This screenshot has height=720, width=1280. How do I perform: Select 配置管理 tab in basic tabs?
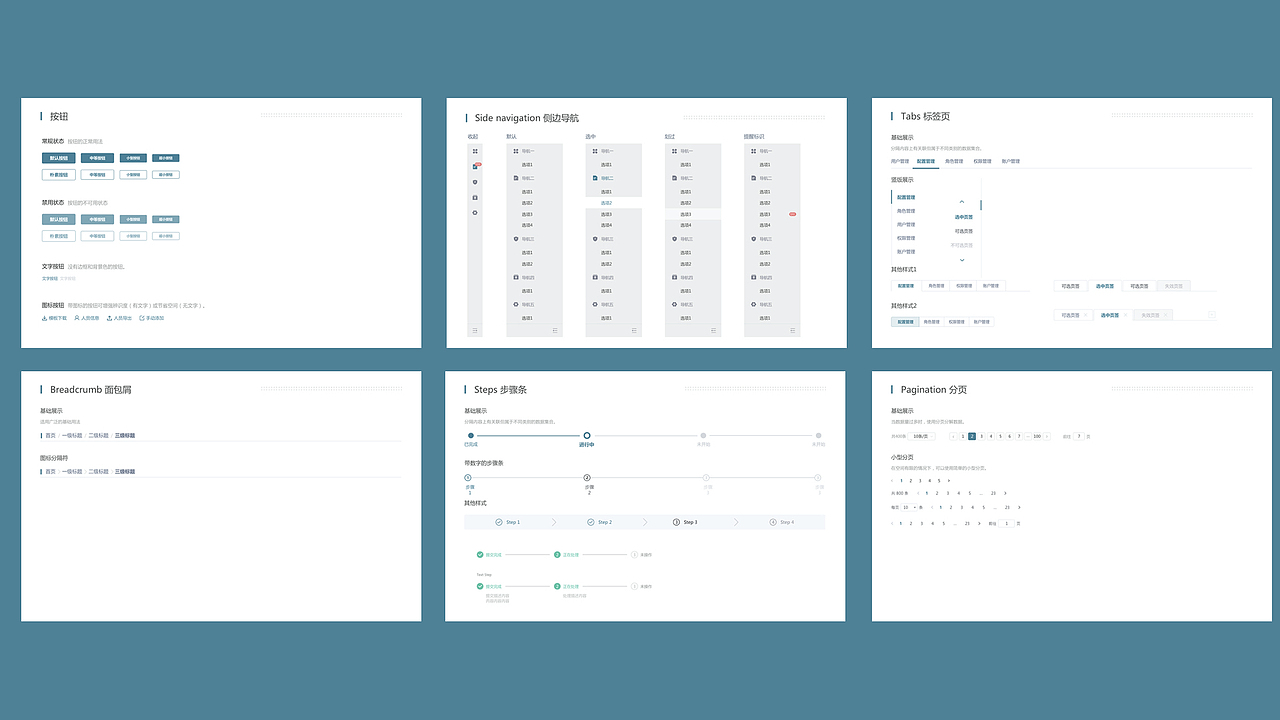point(926,161)
